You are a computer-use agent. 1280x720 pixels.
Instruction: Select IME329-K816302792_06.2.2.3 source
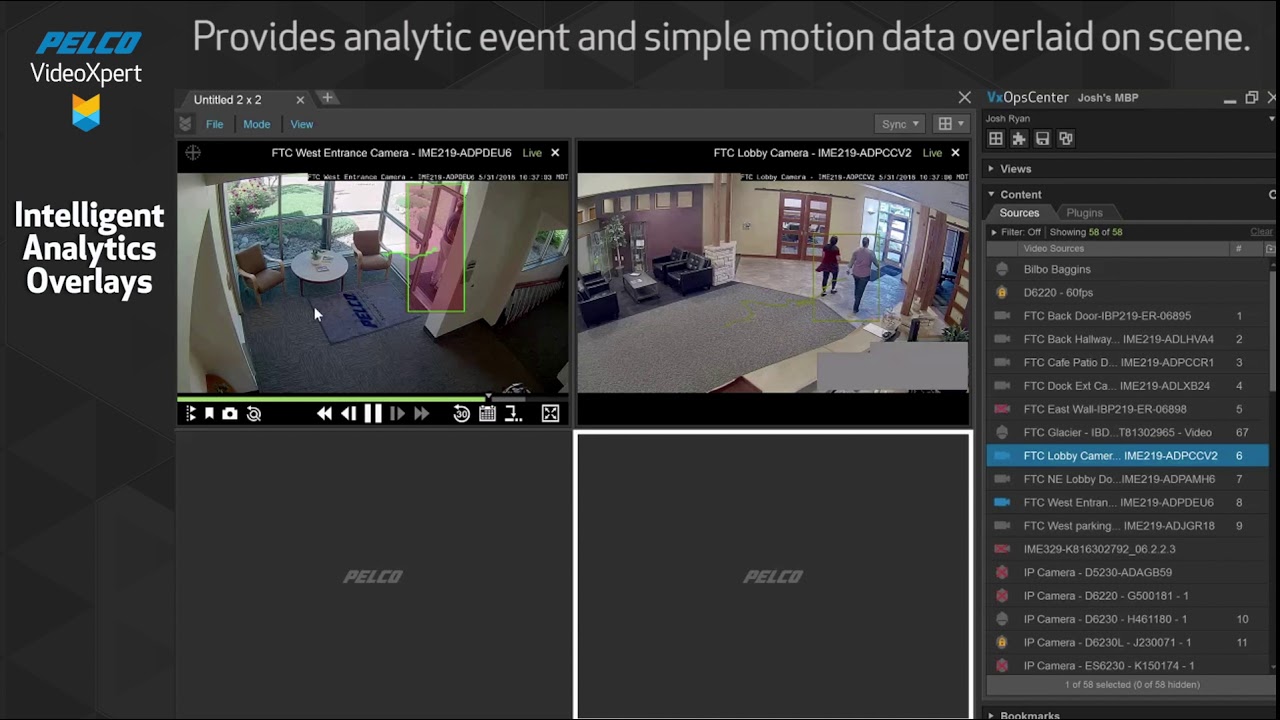(1127, 549)
